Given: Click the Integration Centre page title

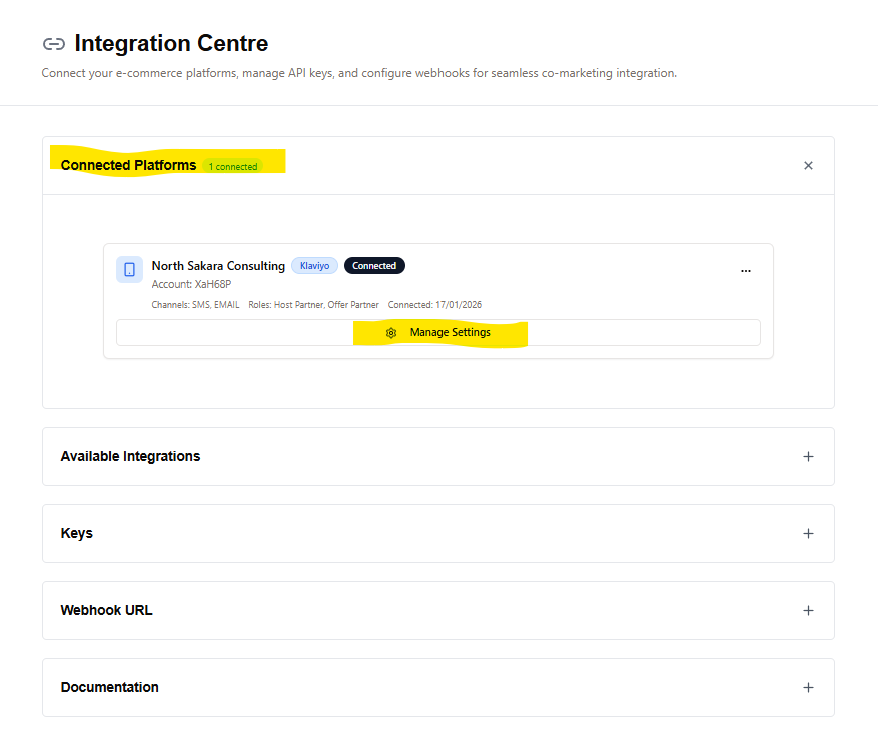Looking at the screenshot, I should tap(171, 43).
